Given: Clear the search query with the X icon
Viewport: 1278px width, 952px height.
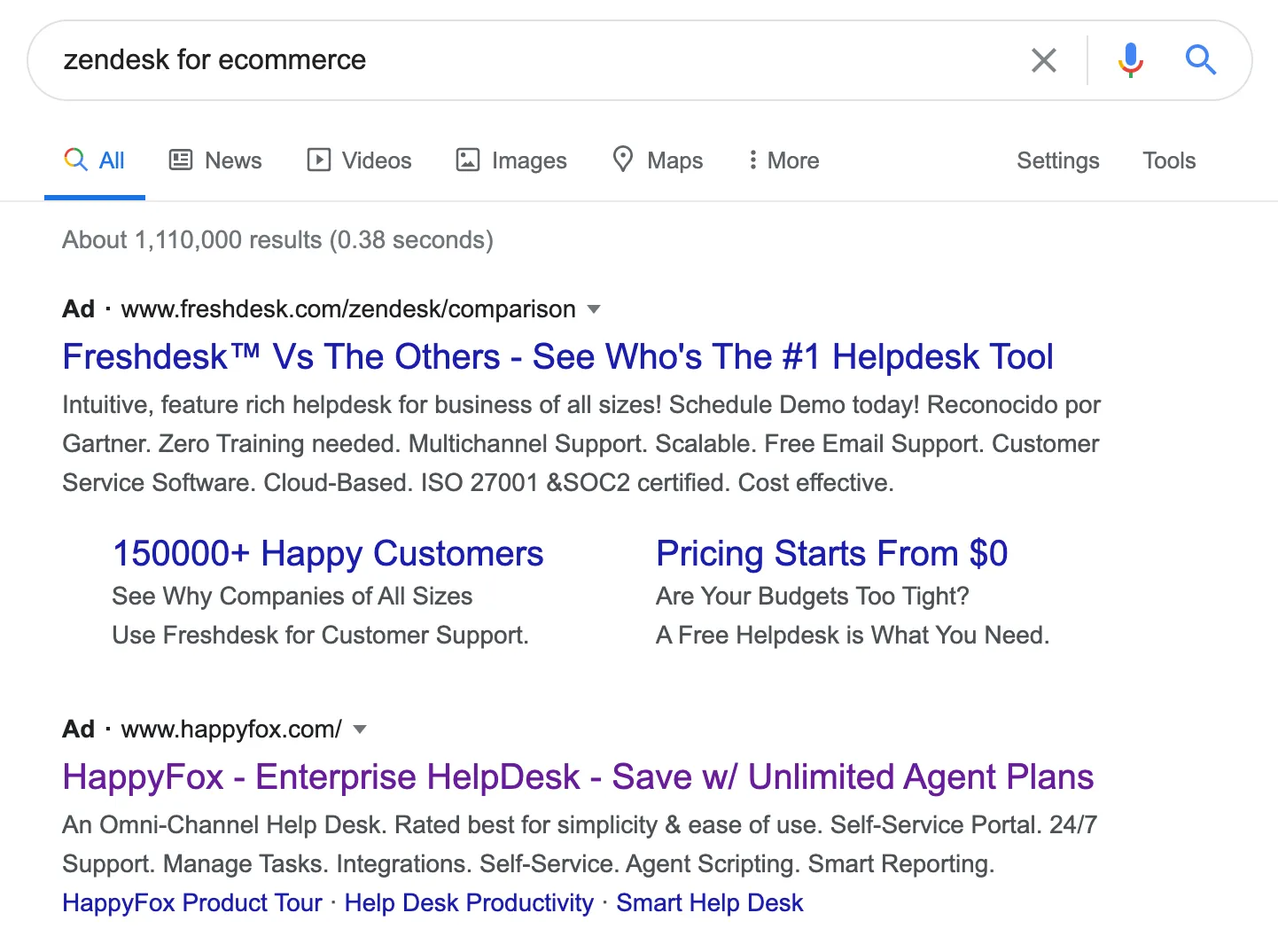Looking at the screenshot, I should (1044, 59).
